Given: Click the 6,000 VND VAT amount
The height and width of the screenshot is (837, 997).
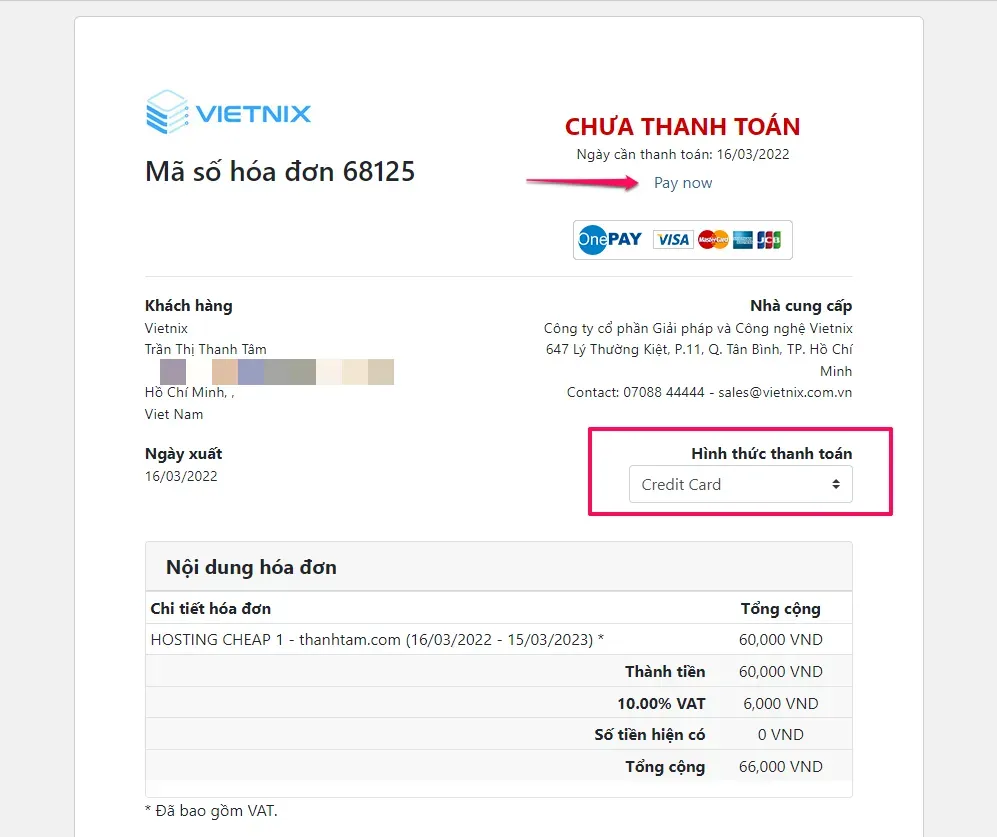Looking at the screenshot, I should click(781, 703).
